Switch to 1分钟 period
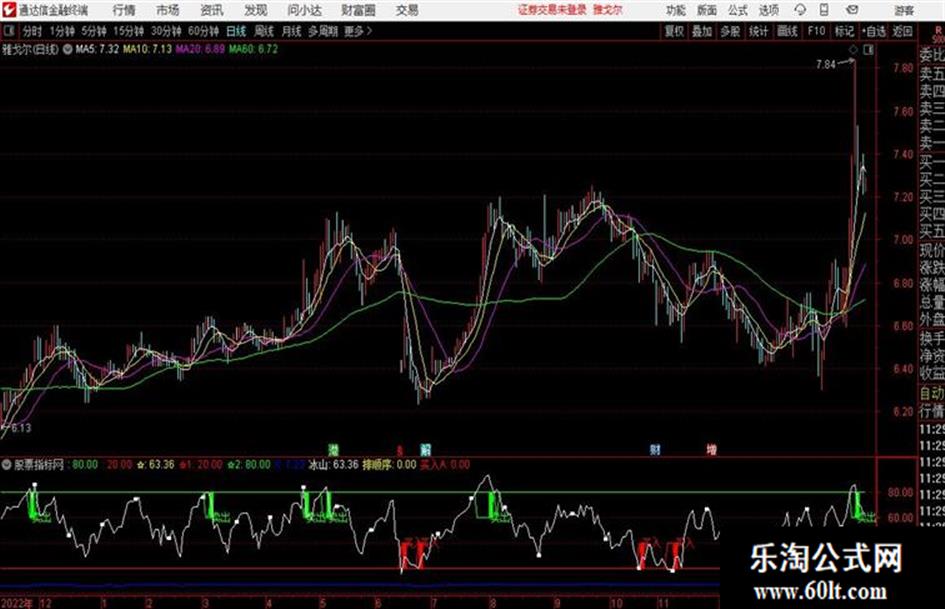The width and height of the screenshot is (945, 609). [x=62, y=31]
